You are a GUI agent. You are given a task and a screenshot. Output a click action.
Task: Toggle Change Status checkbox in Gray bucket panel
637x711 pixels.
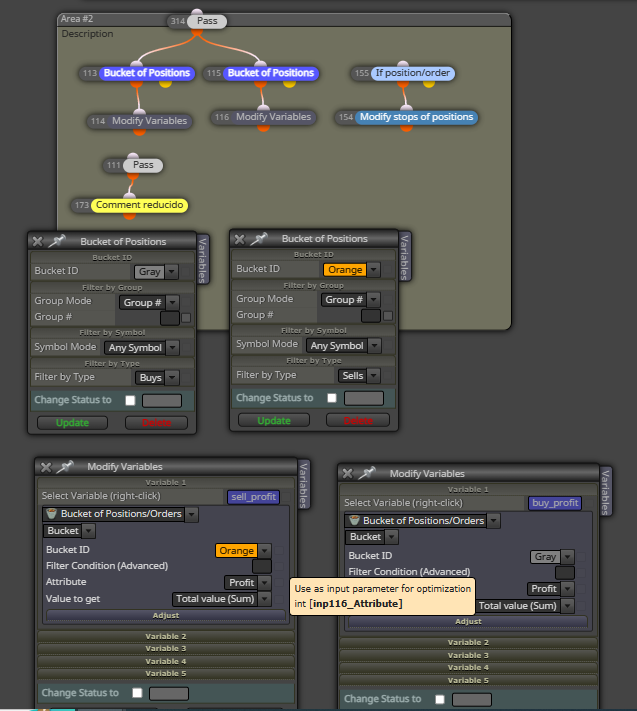tap(130, 400)
